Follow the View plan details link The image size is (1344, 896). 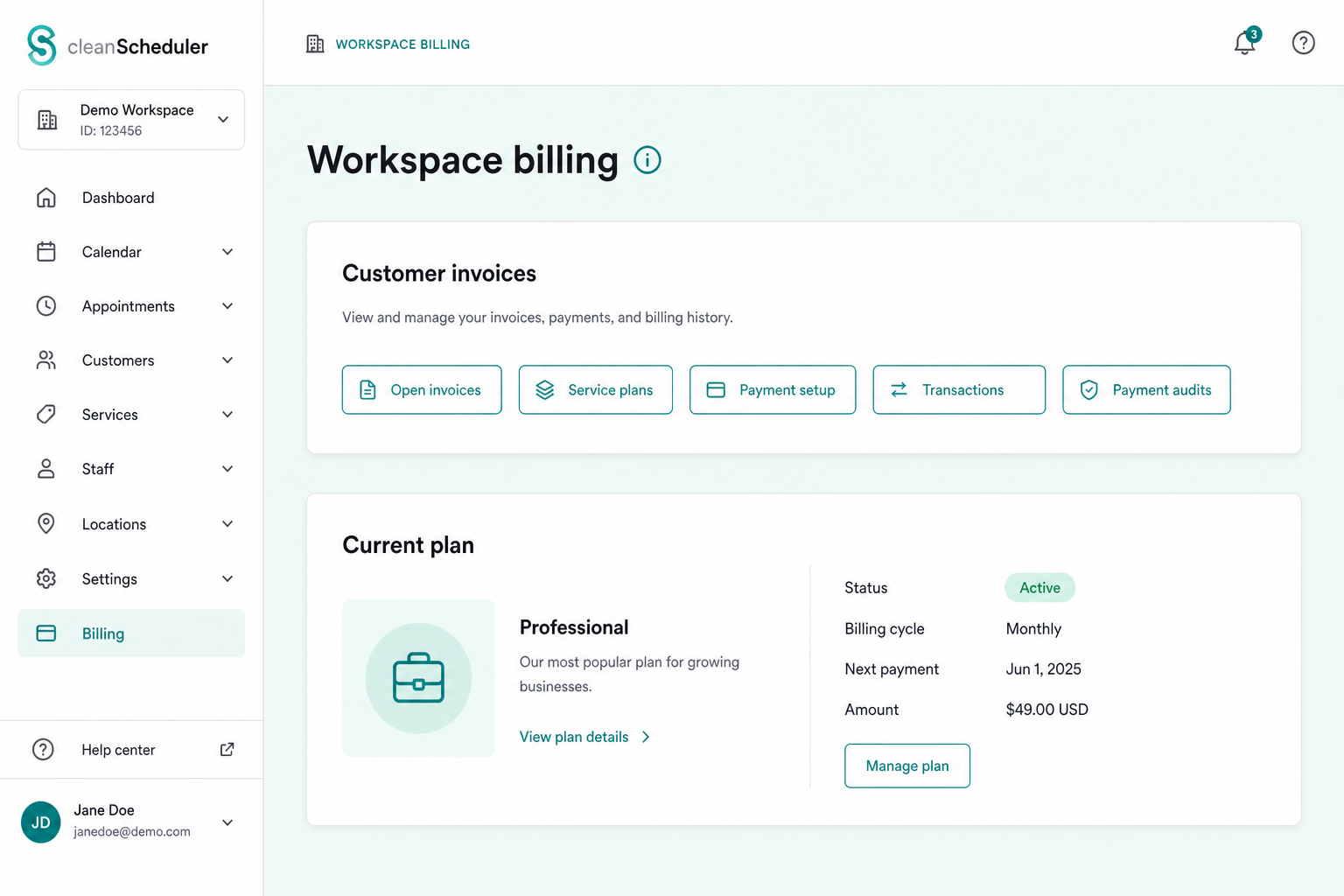pyautogui.click(x=574, y=737)
